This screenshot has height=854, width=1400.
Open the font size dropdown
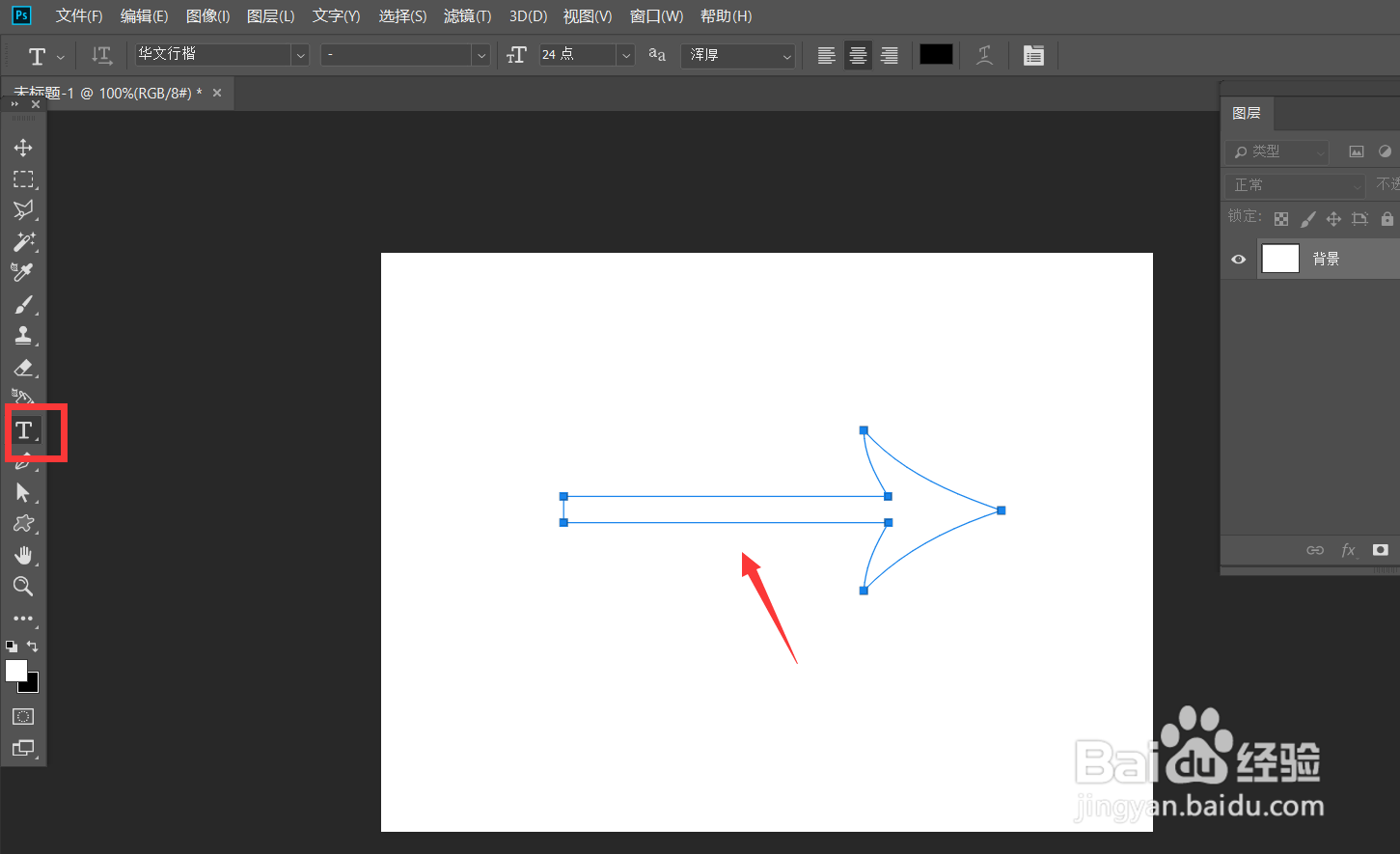click(x=625, y=55)
